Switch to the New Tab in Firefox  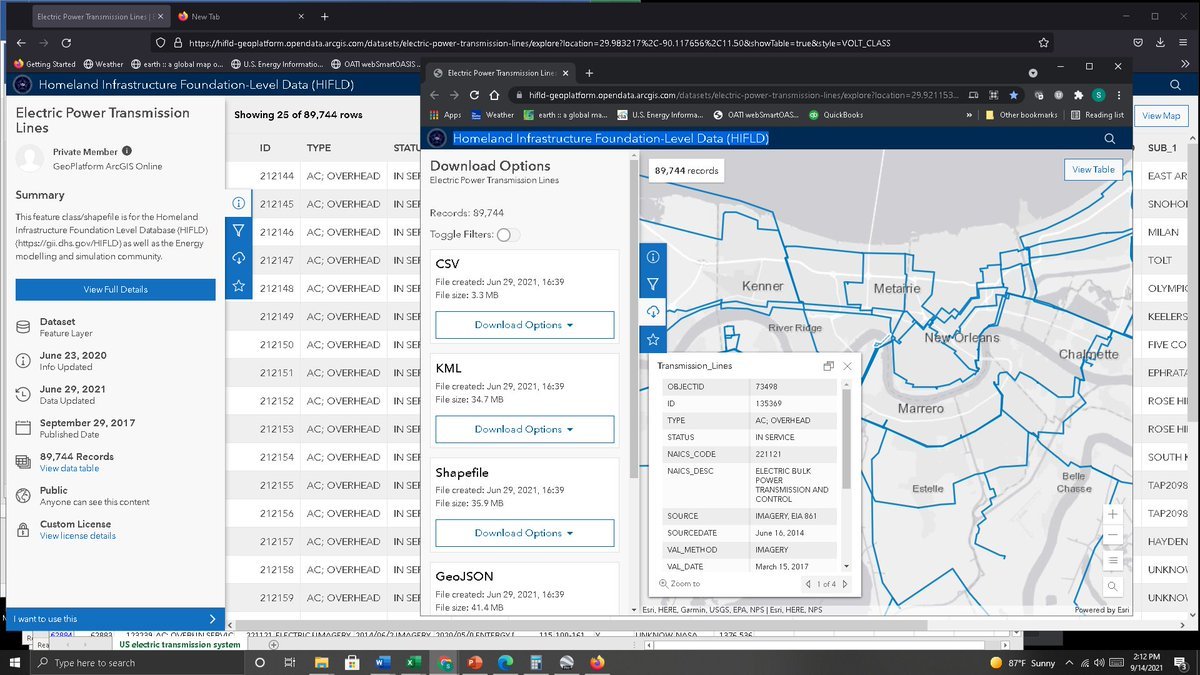click(239, 17)
